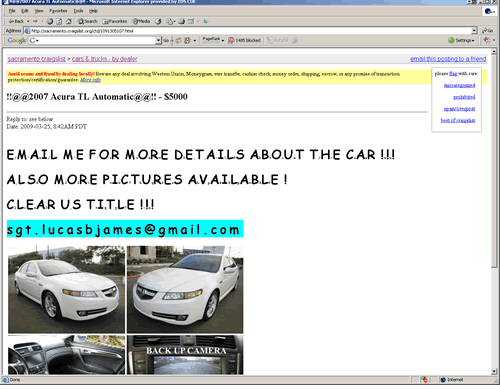Click the address bar Go button

487,31
